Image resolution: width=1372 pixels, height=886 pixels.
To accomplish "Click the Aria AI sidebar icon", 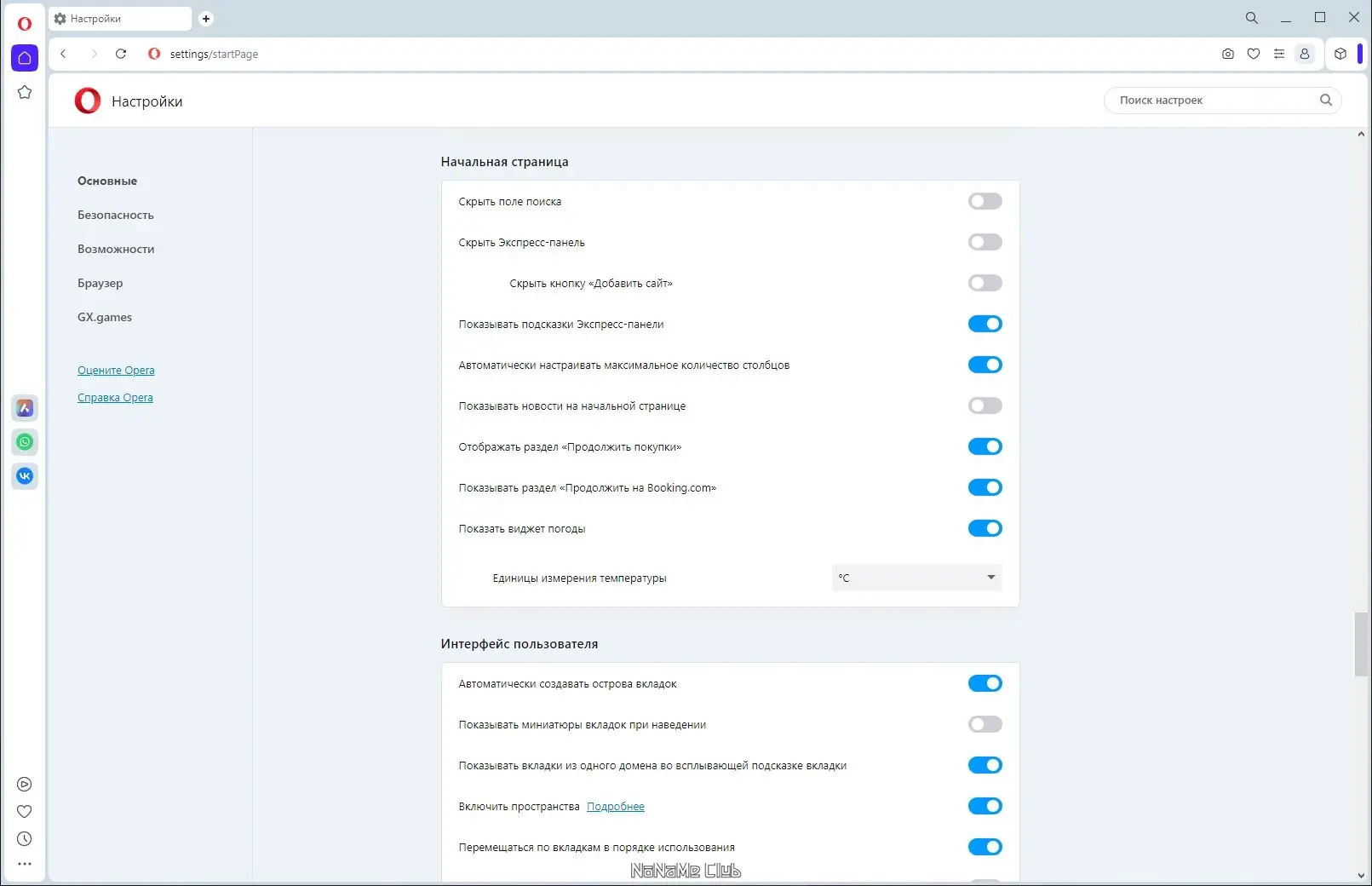I will coord(25,408).
